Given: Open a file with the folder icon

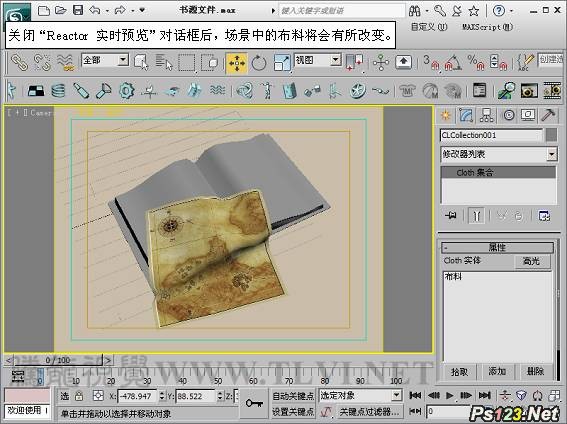Looking at the screenshot, I should (60, 10).
